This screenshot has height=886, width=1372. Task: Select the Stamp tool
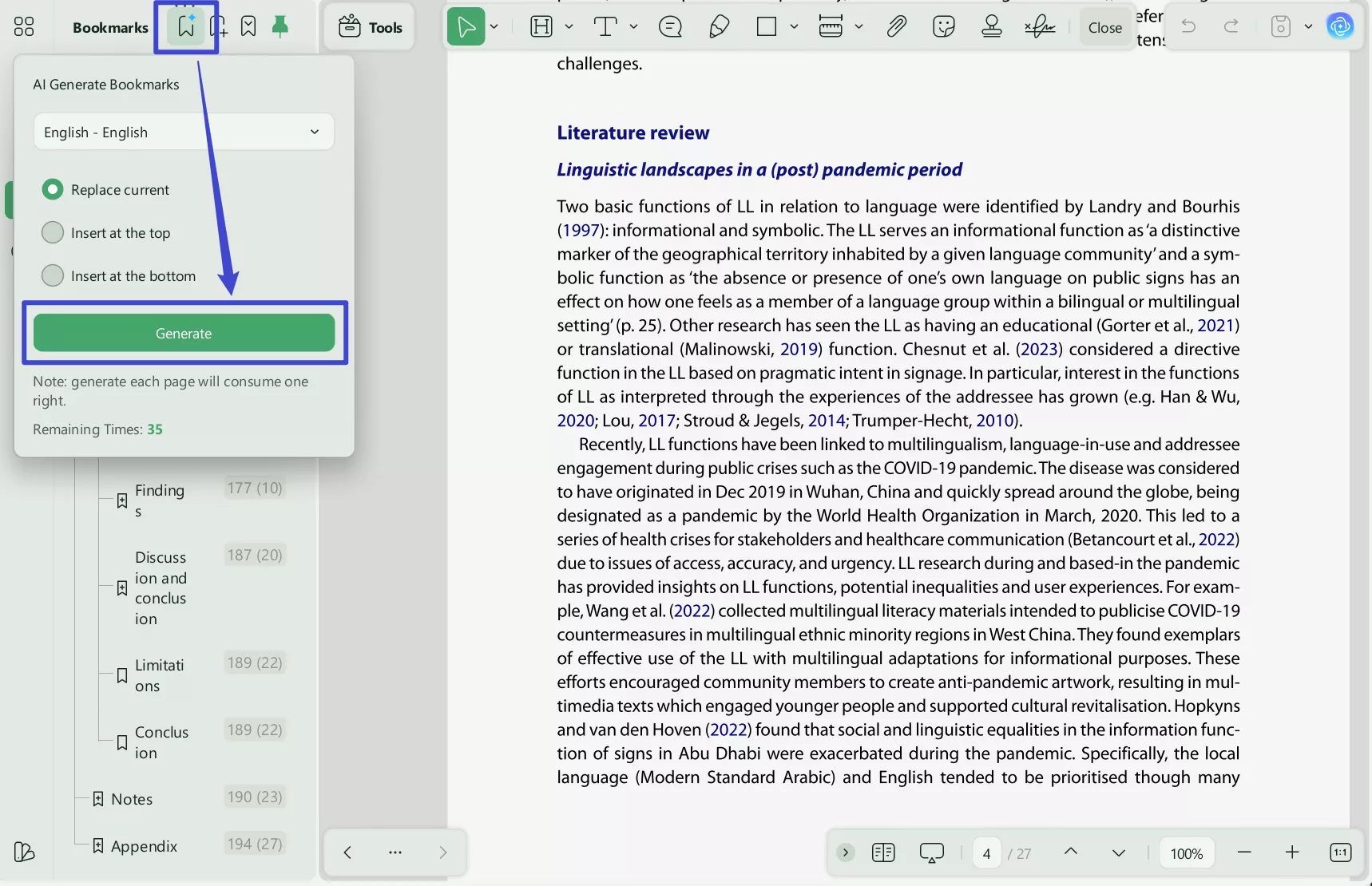coord(991,26)
